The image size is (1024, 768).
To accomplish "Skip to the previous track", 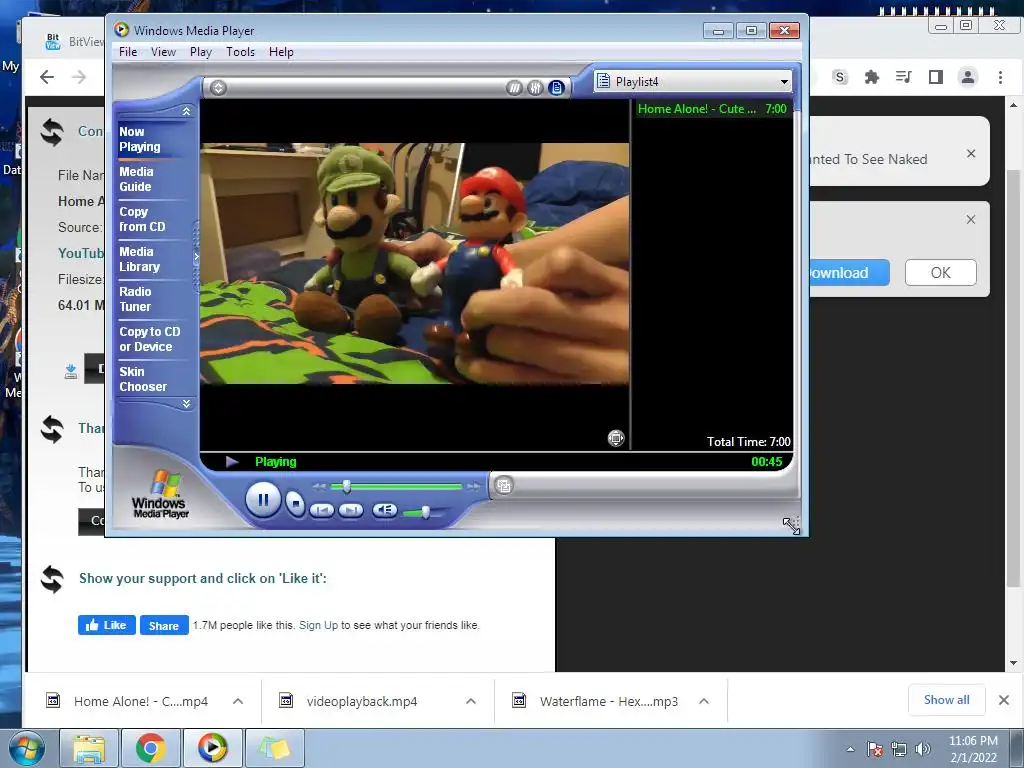I will 321,510.
